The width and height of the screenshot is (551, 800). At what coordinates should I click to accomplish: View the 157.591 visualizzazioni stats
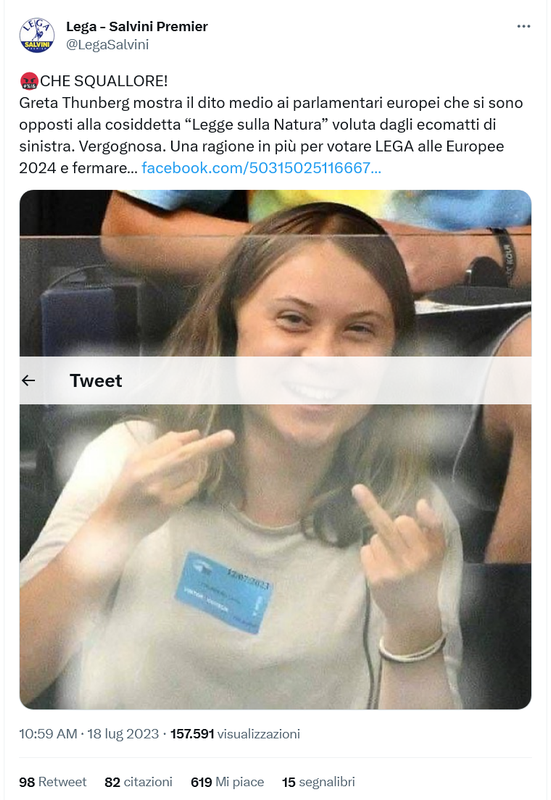(235, 734)
